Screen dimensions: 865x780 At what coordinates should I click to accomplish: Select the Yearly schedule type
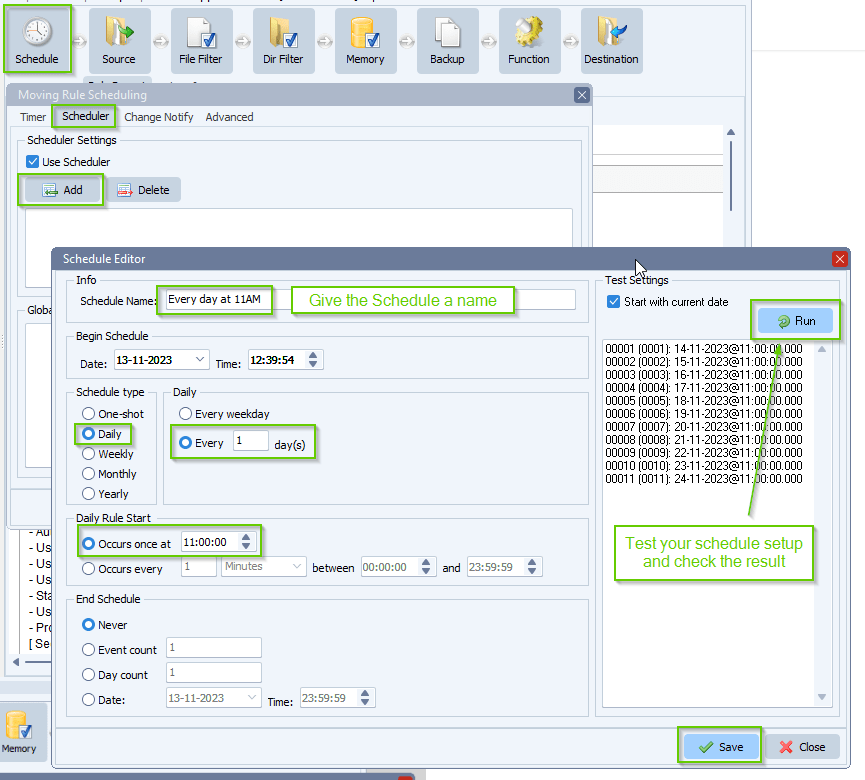point(88,494)
